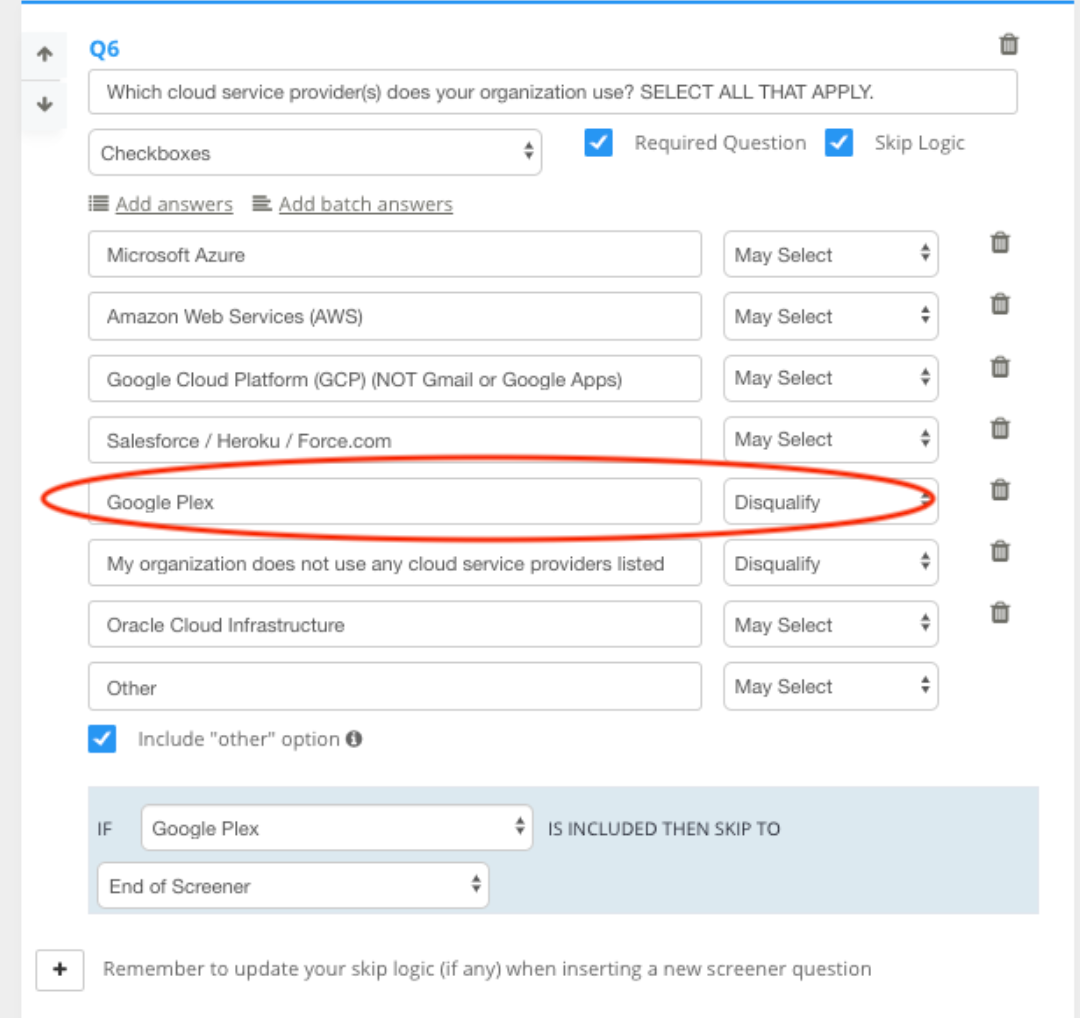This screenshot has height=1018, width=1080.
Task: Click the Add batch answers link
Action: [365, 204]
